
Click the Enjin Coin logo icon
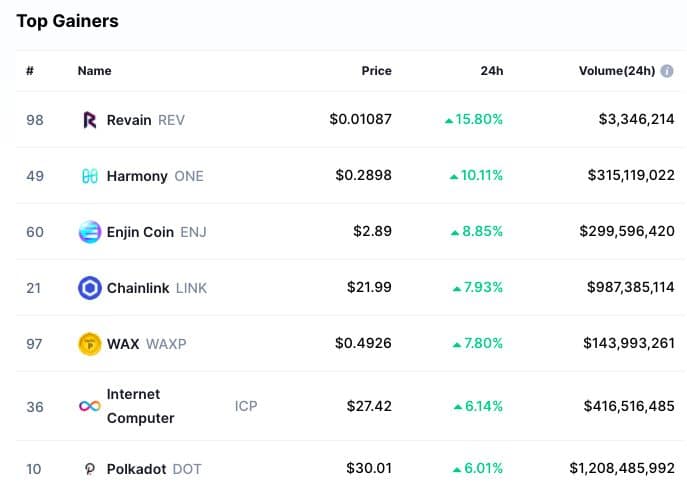point(90,232)
